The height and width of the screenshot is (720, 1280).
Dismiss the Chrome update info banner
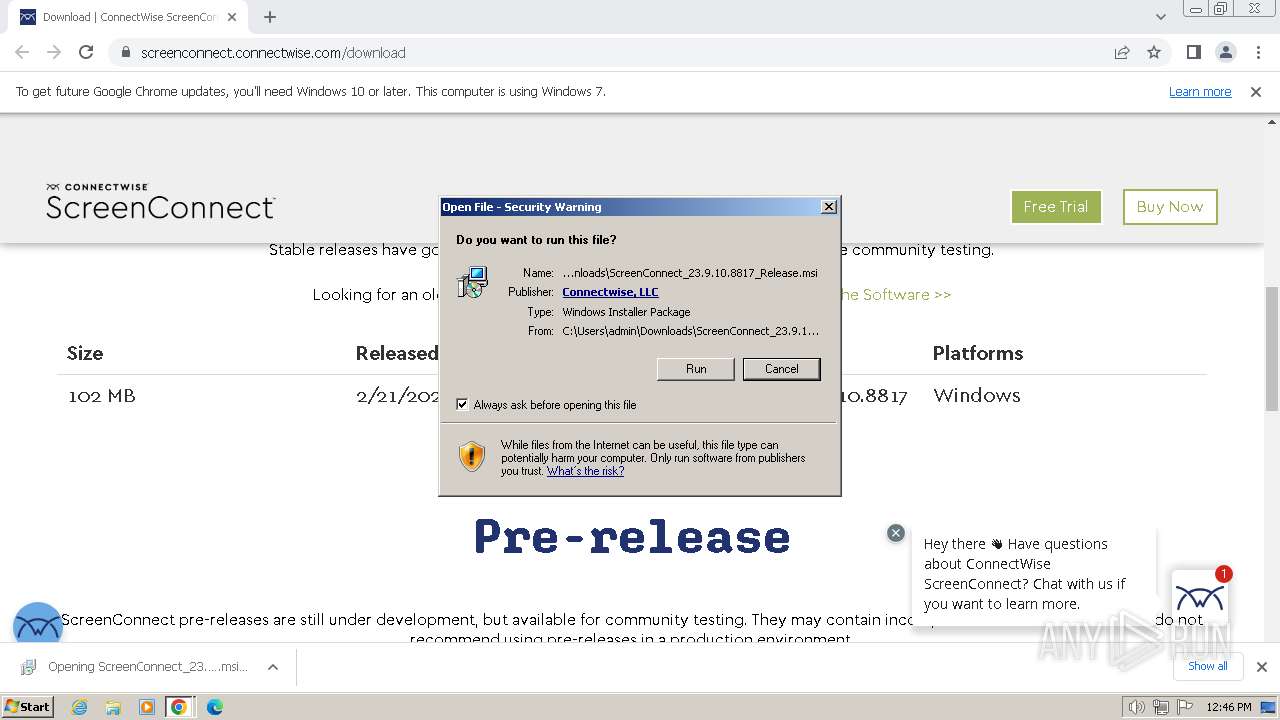point(1256,92)
